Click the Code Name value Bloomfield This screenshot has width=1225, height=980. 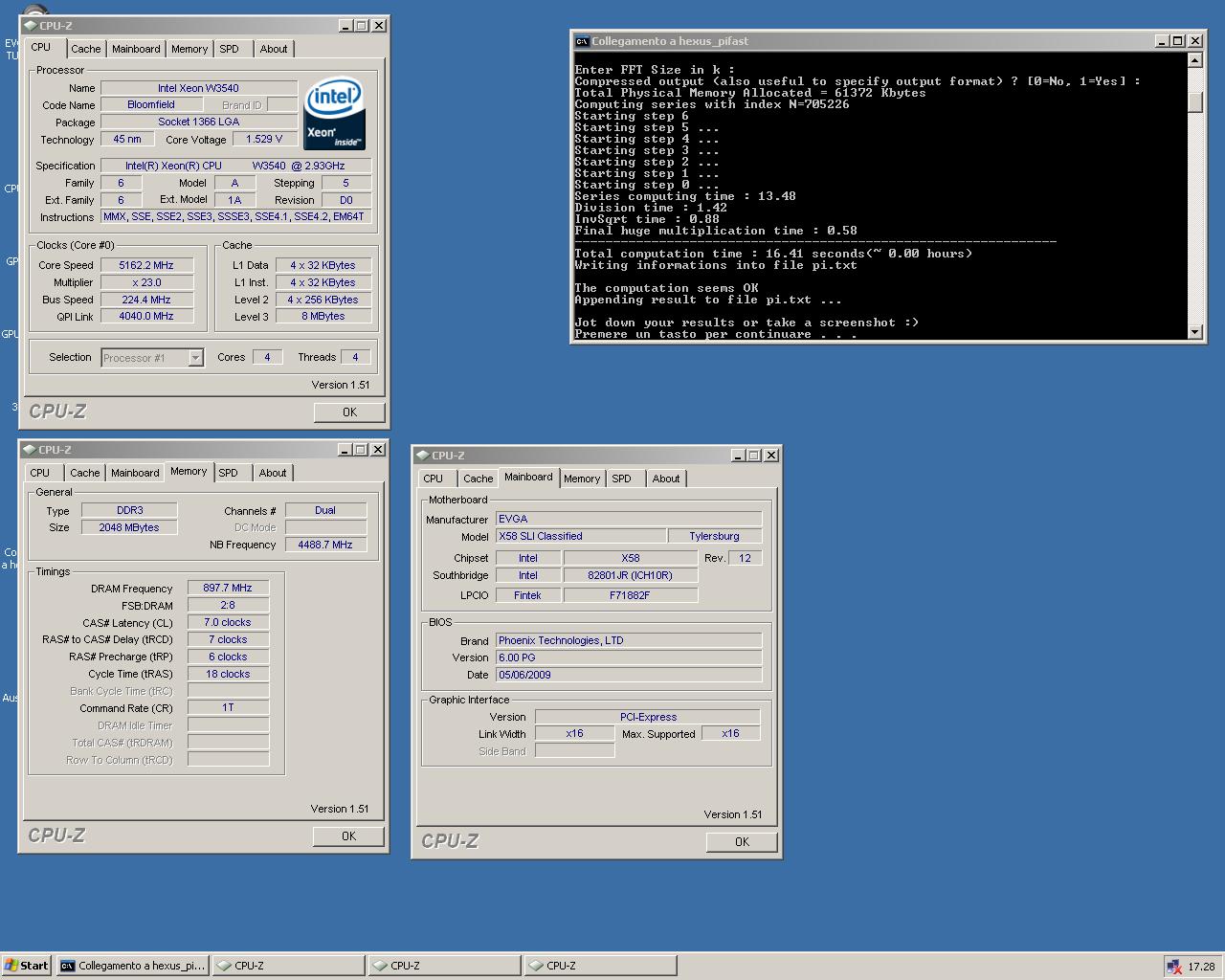151,105
